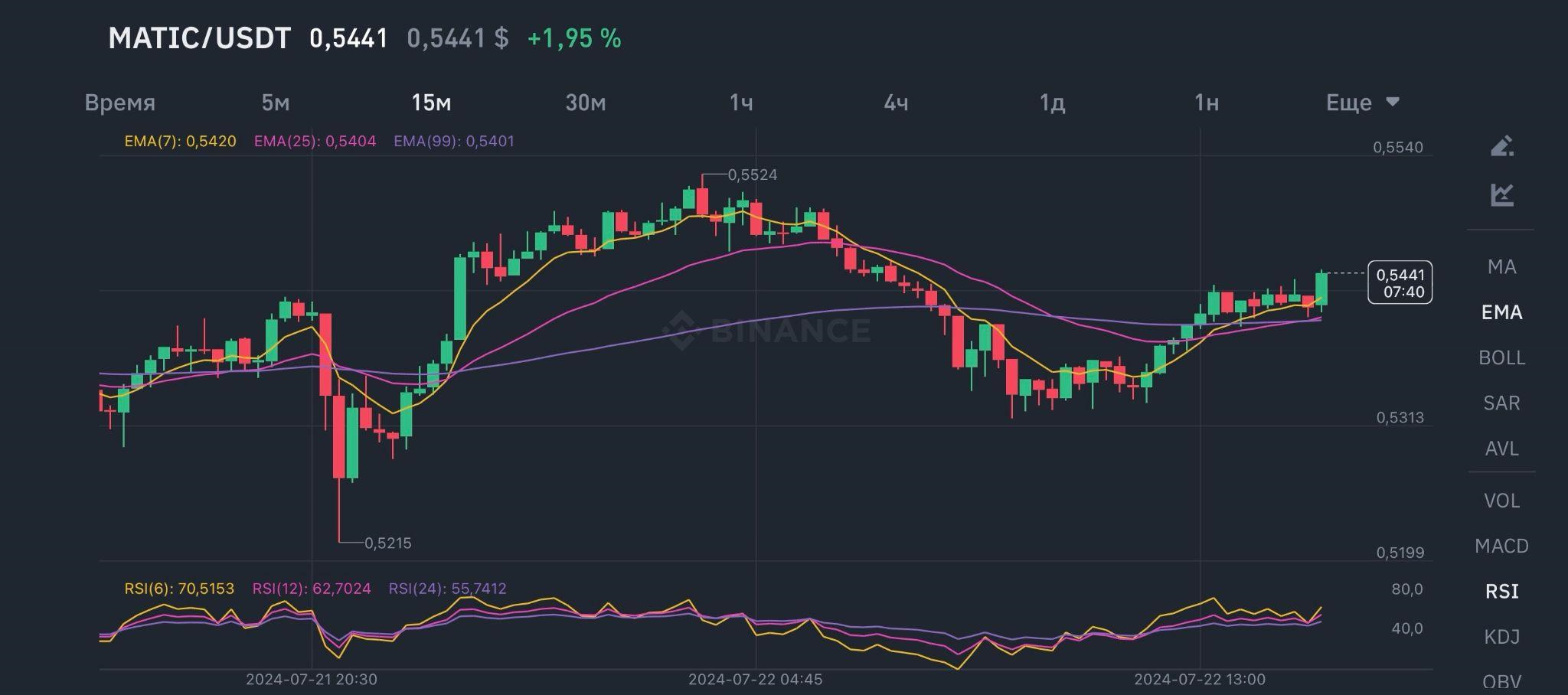Click the 0,5524 high price marker
Screen dimensions: 1568x695
(x=752, y=175)
